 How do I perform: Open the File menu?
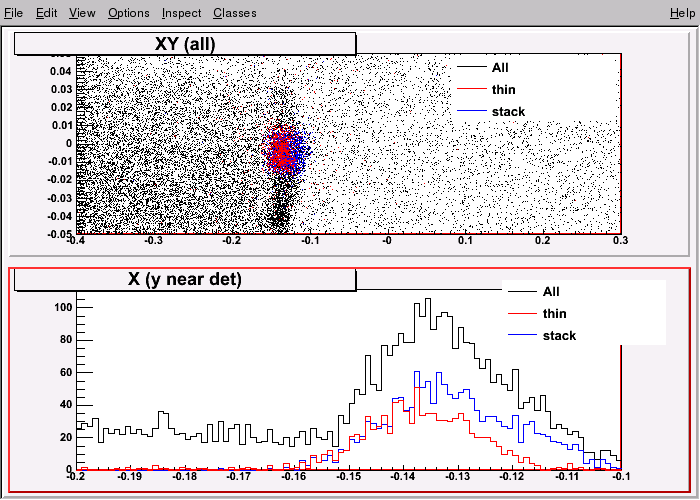[x=13, y=13]
